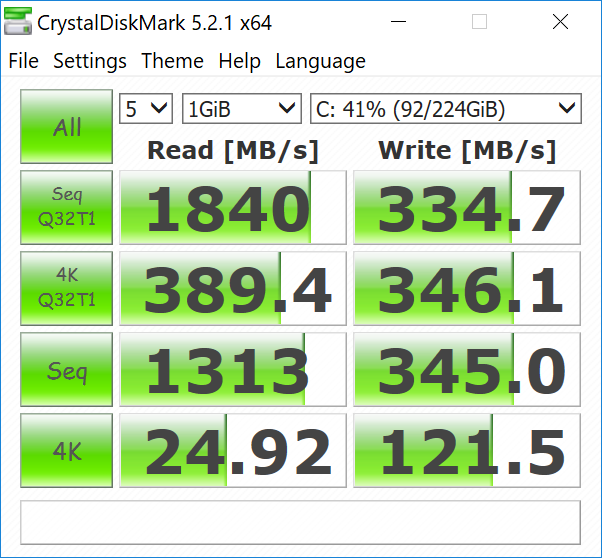This screenshot has height=558, width=602.
Task: Expand the test count dropdown showing 5
Action: point(146,109)
